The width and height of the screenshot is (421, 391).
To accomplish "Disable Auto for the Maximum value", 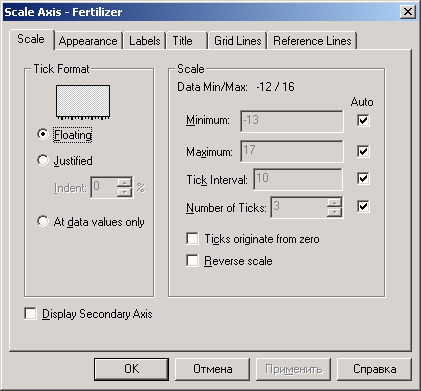I will [363, 151].
